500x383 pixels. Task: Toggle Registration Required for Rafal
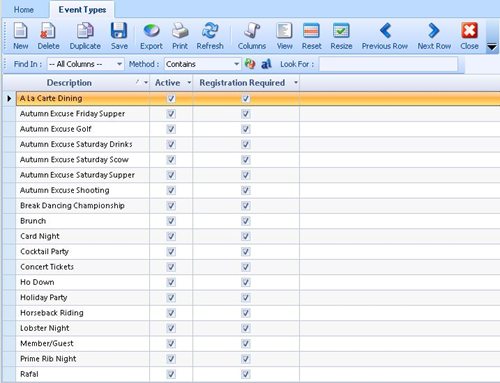click(246, 375)
